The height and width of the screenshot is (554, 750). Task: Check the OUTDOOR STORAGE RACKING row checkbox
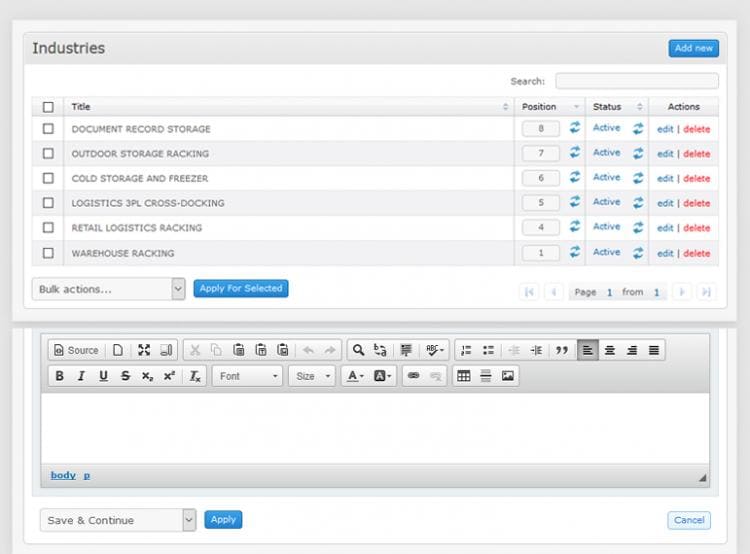48,154
